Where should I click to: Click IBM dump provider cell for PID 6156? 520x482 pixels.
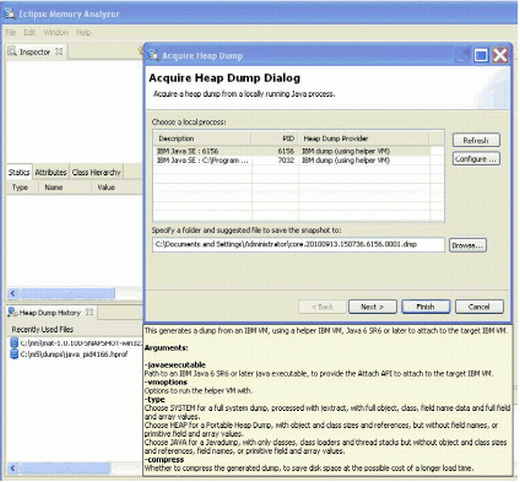click(346, 151)
